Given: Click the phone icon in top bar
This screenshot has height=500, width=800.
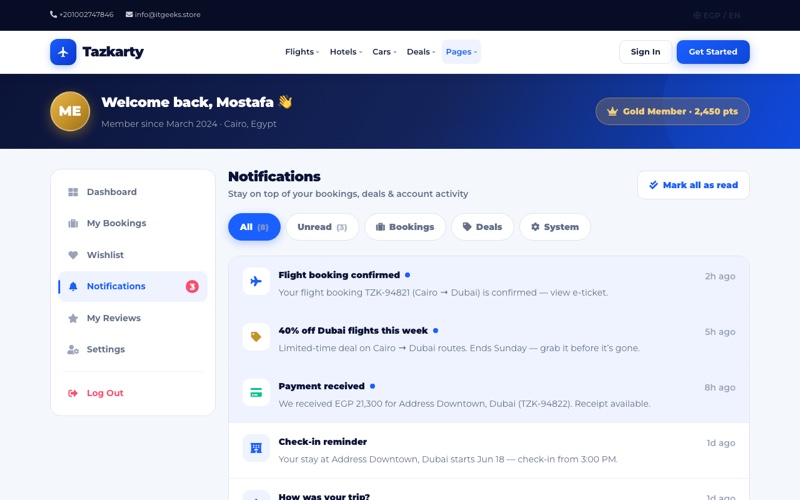Looking at the screenshot, I should [53, 14].
